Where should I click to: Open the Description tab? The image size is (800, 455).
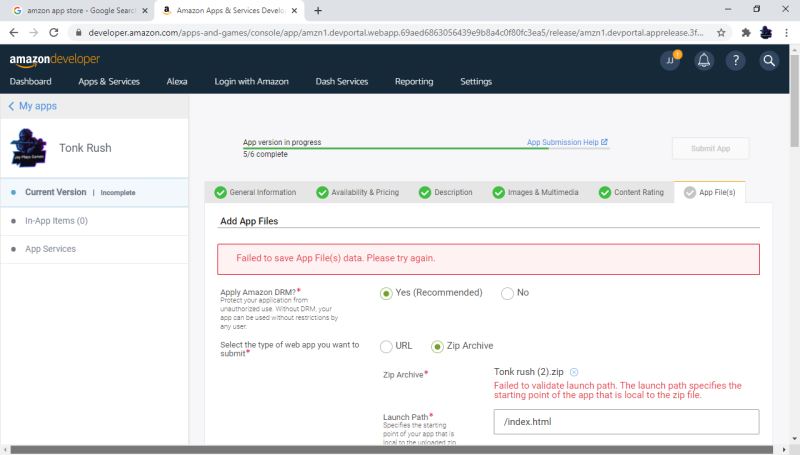pos(446,192)
